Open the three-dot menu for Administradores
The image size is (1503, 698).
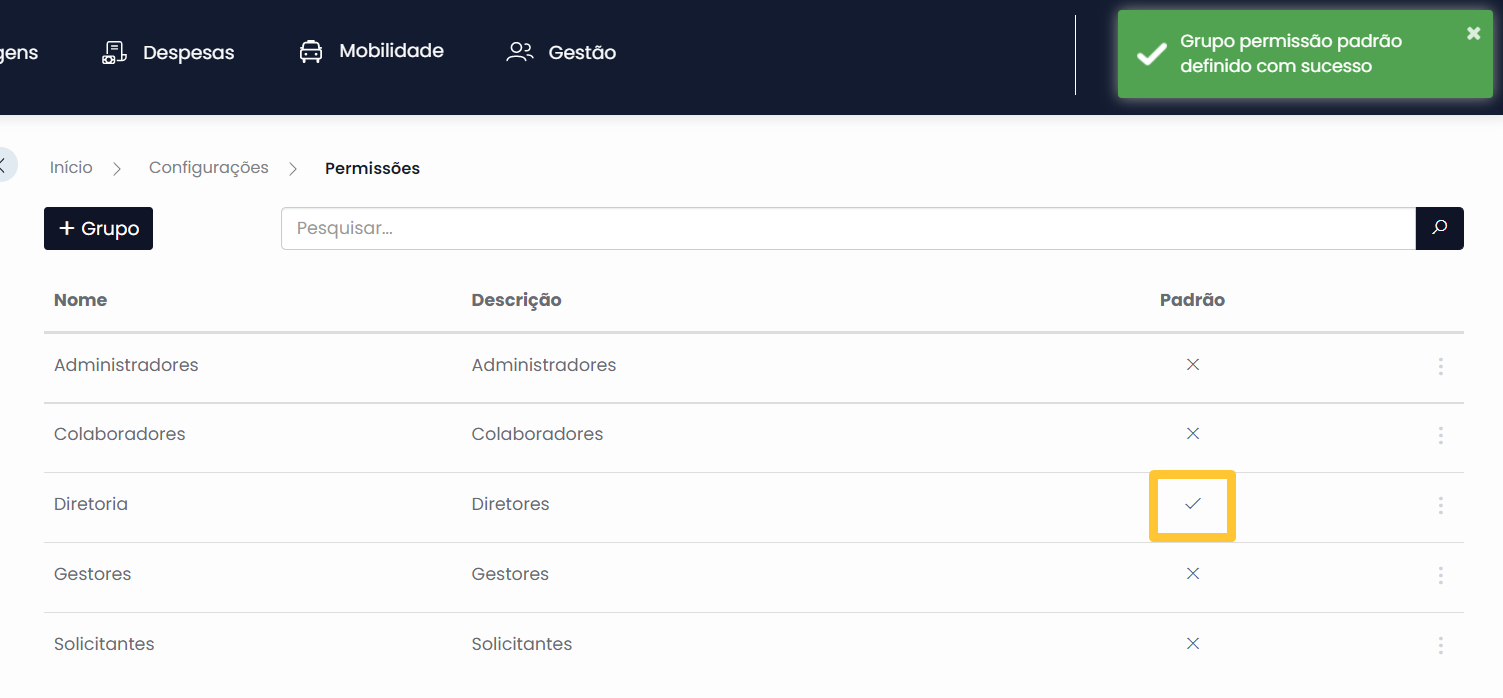(1440, 366)
